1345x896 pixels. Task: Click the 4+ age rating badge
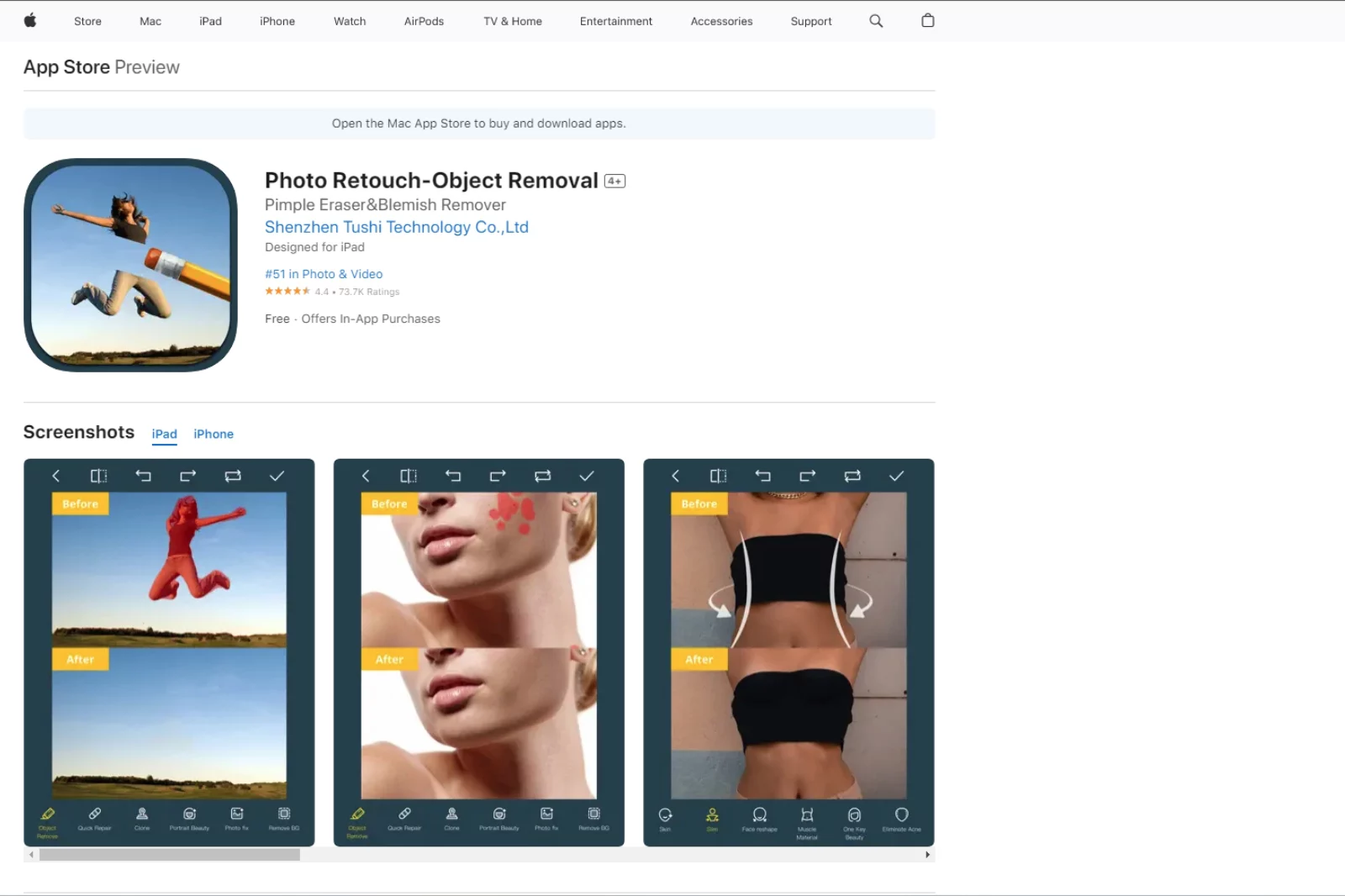615,181
